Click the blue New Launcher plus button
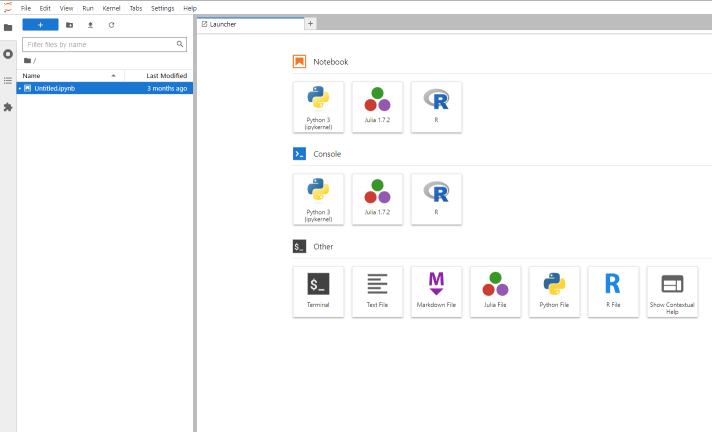The image size is (712, 432). (40, 25)
